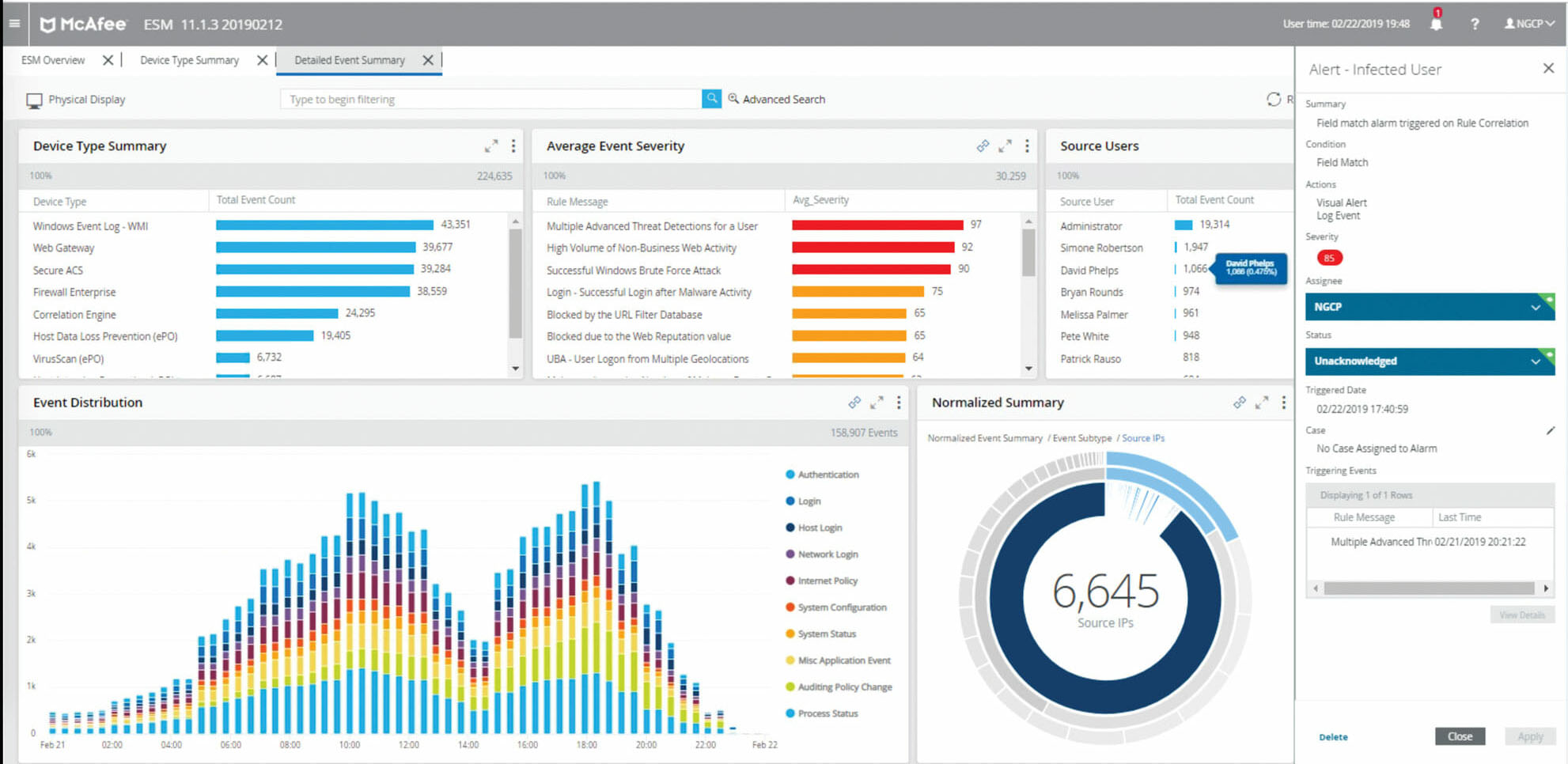Switch to the ESM Overview tab
This screenshot has width=1568, height=764.
[54, 59]
